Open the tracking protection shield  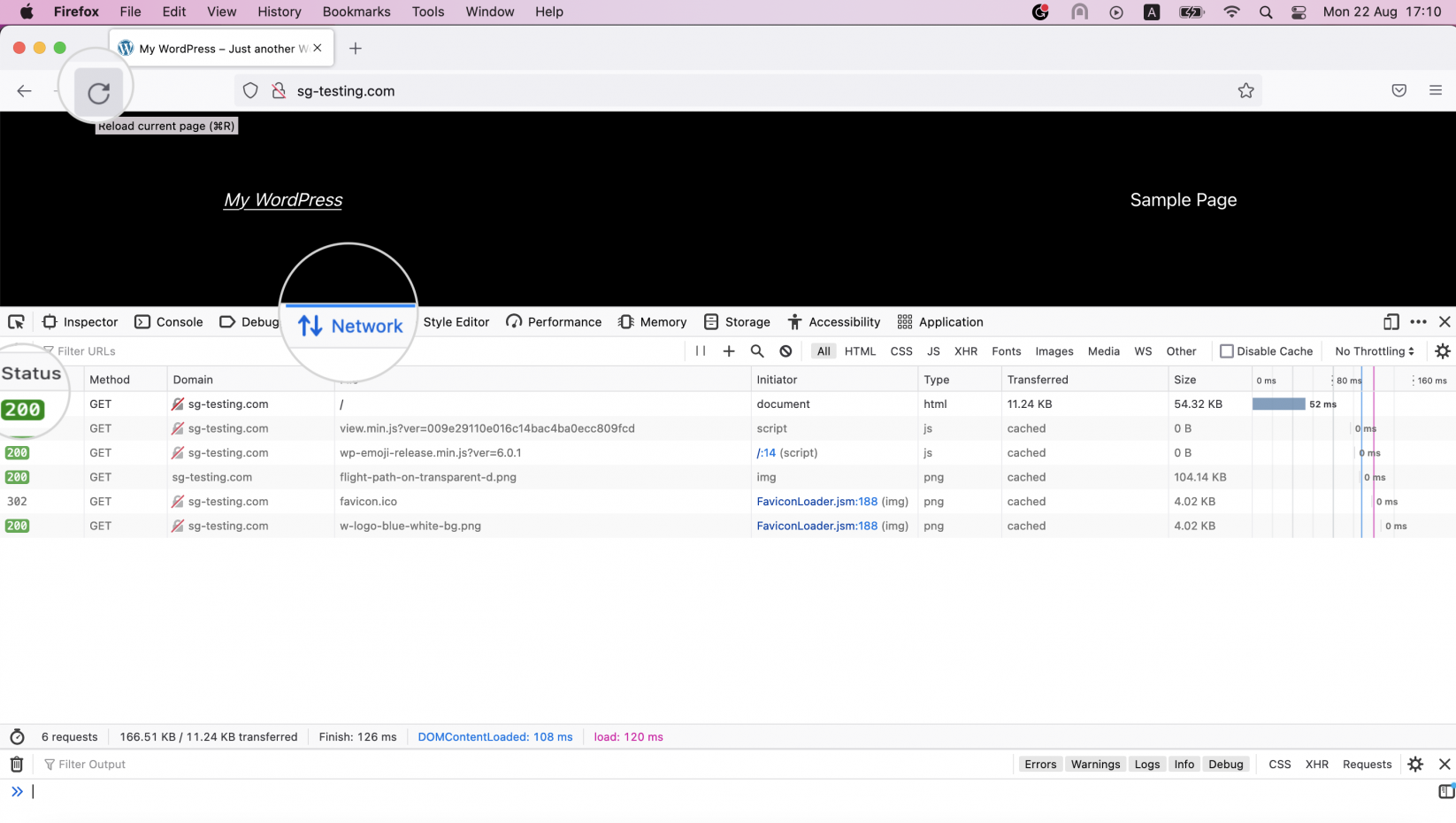[251, 90]
